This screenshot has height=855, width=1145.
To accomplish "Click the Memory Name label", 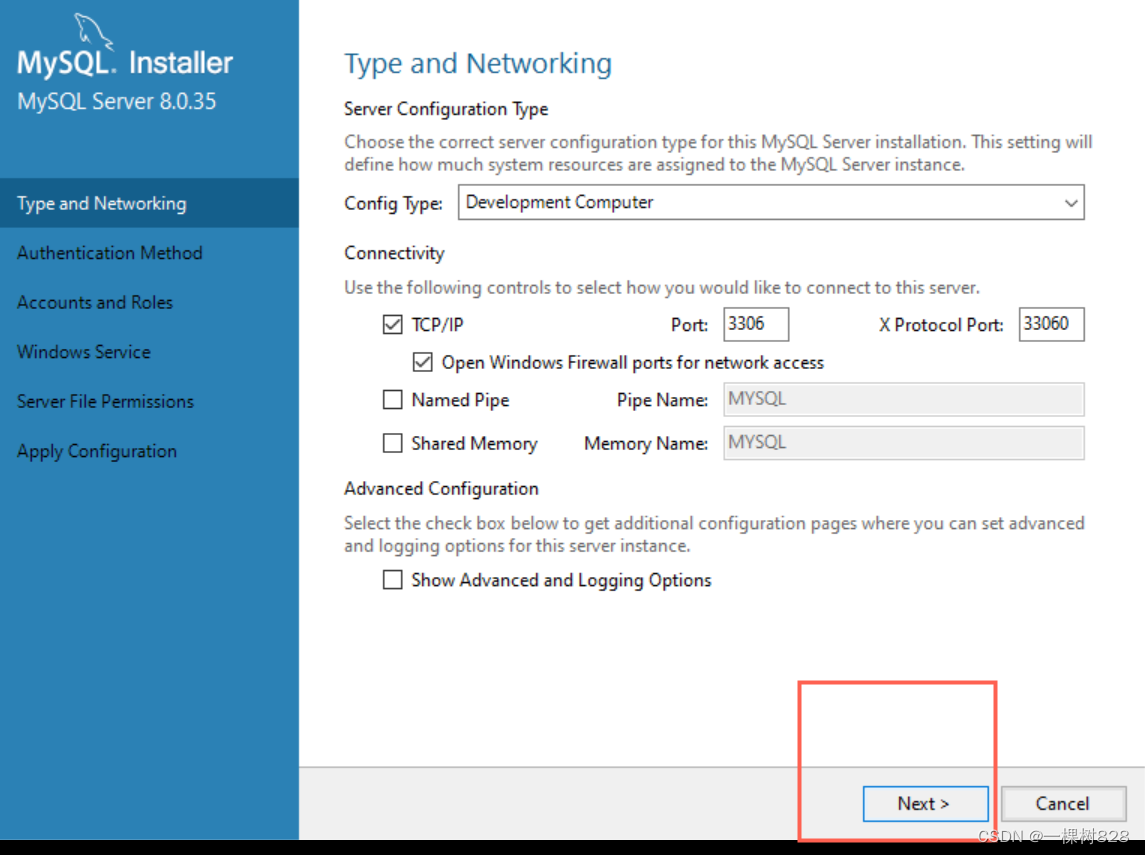I will coord(646,444).
